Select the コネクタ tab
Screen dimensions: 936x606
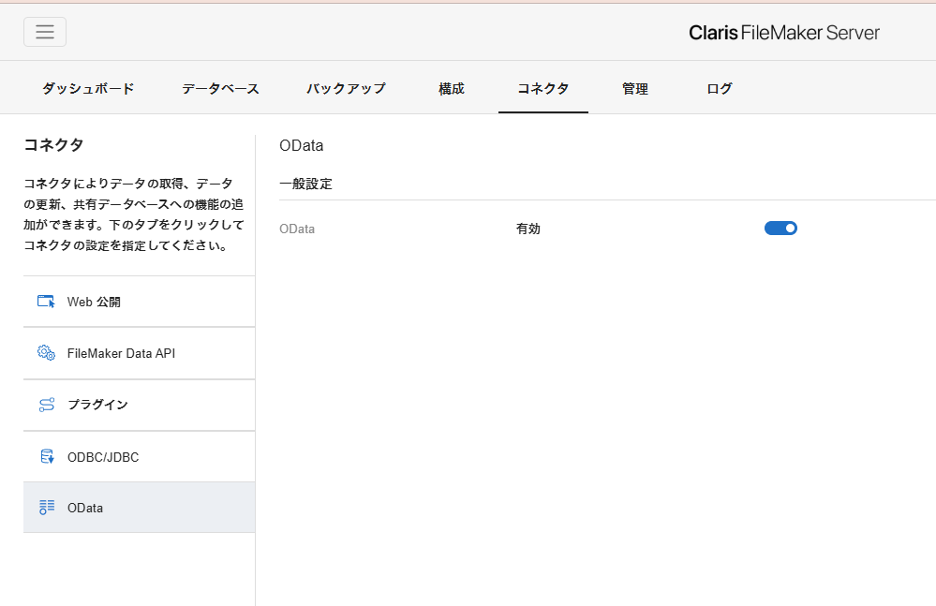pyautogui.click(x=543, y=89)
